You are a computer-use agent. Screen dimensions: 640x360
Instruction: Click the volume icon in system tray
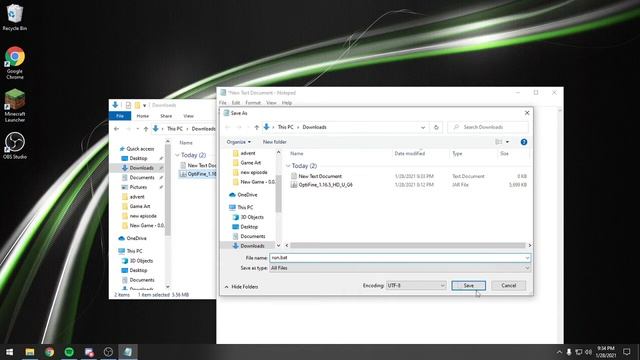(589, 352)
